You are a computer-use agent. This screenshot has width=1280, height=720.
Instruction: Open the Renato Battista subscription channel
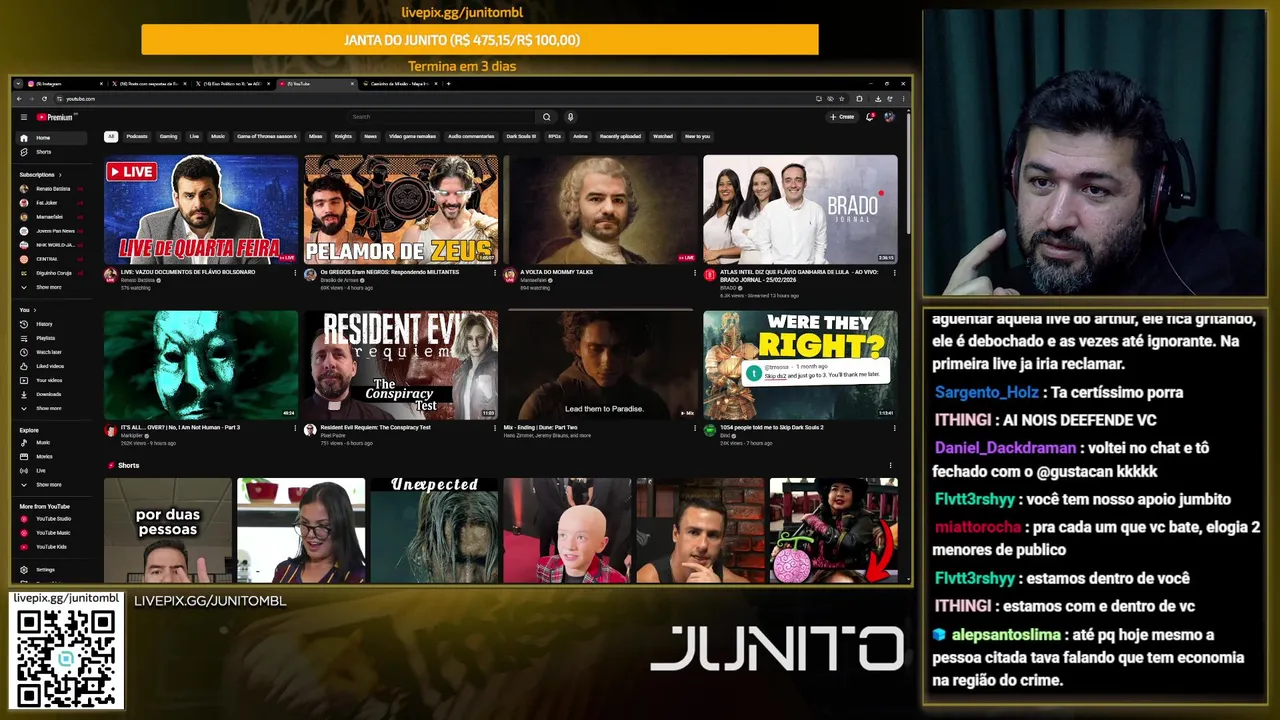52,189
